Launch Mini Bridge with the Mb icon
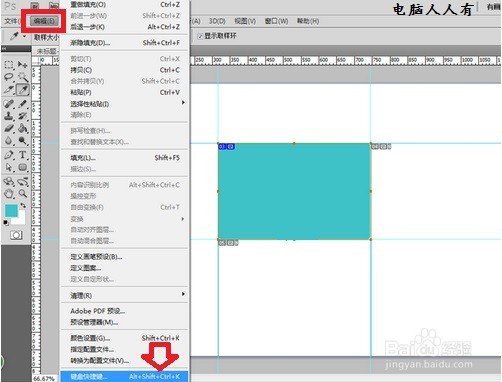This screenshot has width=502, height=382. coord(53,5)
